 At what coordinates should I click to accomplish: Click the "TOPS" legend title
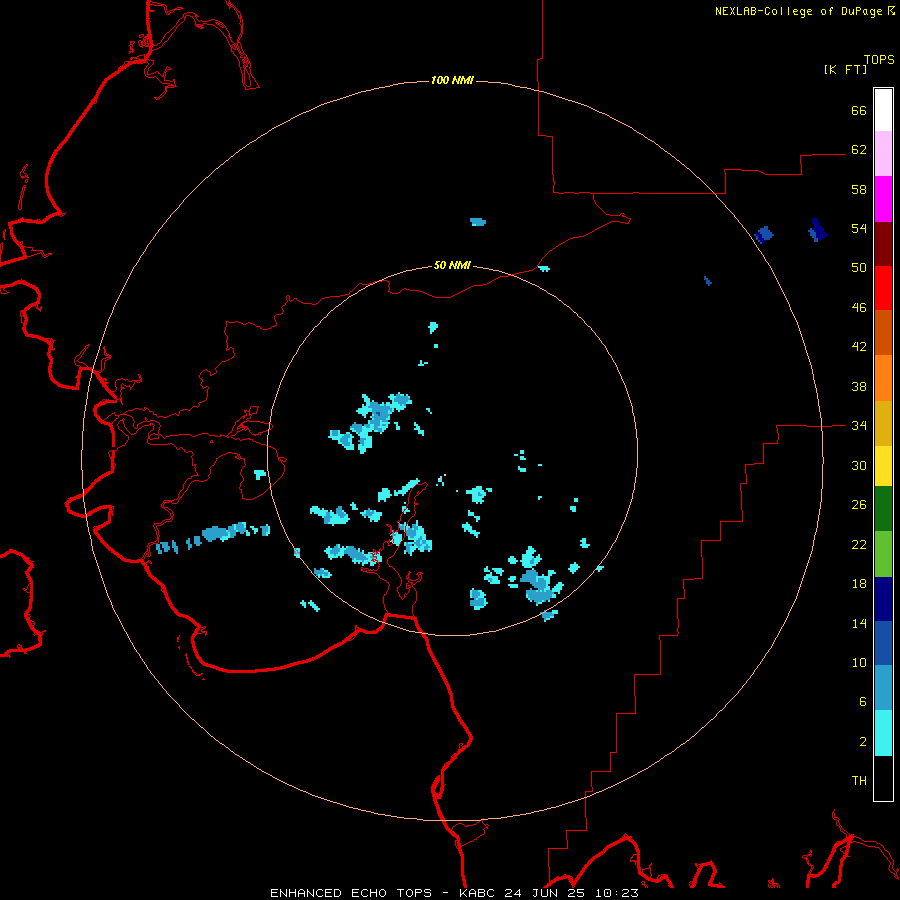click(879, 60)
